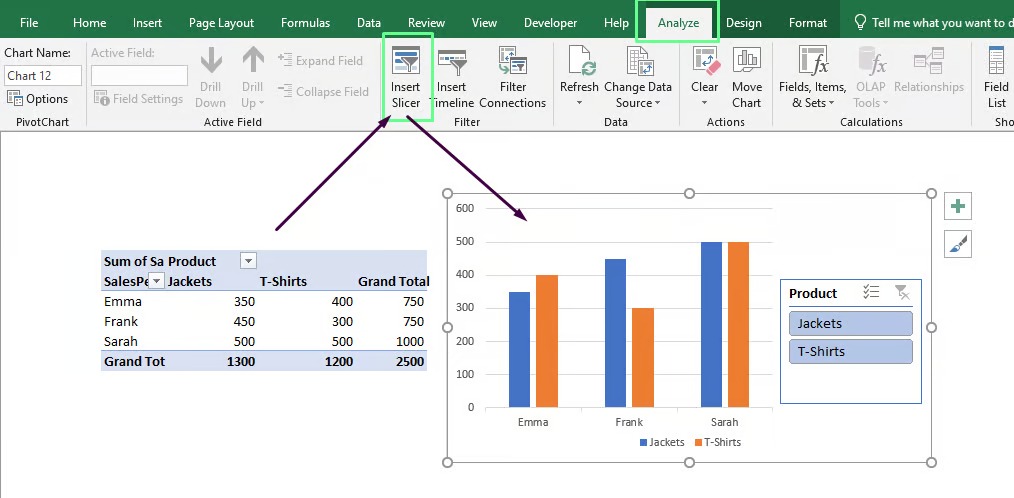Open Chart Styles paintbrush button
Viewport: 1014px width, 498px height.
(958, 243)
